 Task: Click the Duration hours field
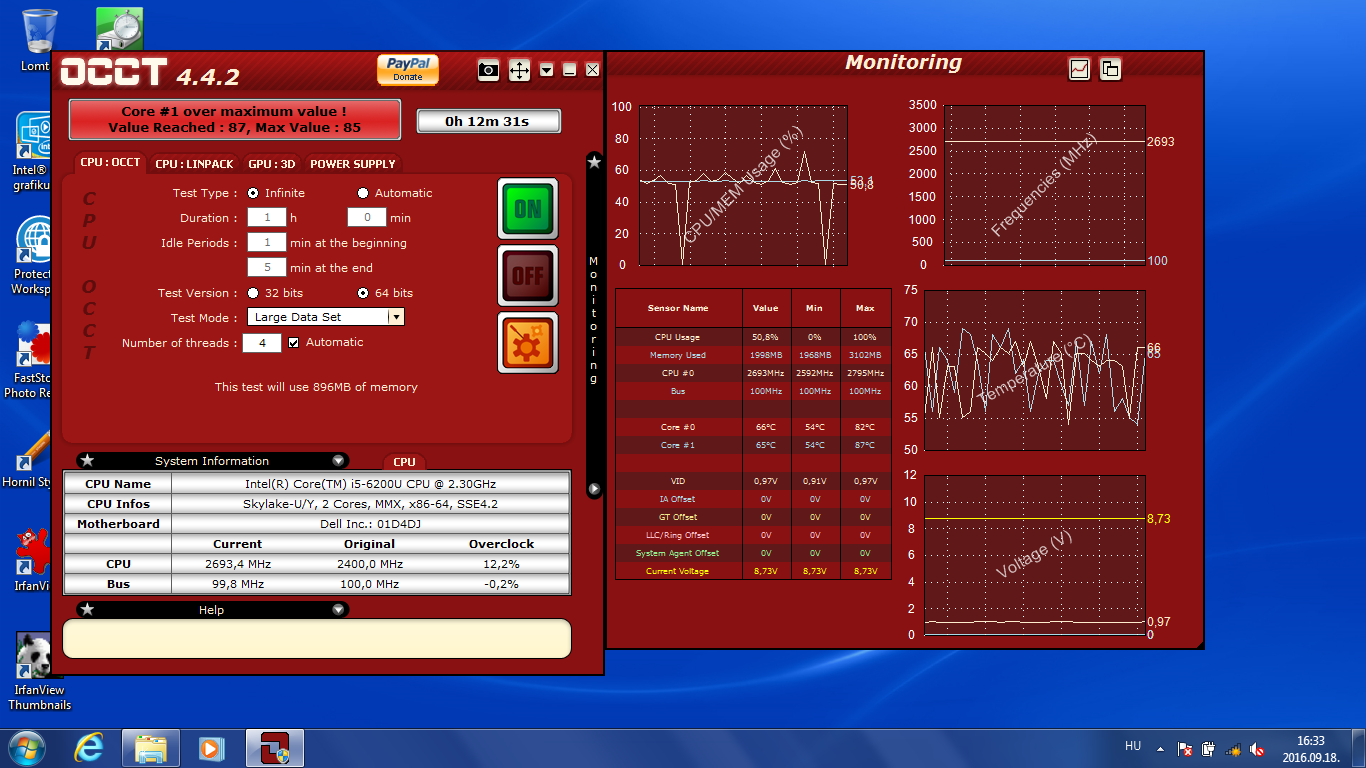(267, 217)
